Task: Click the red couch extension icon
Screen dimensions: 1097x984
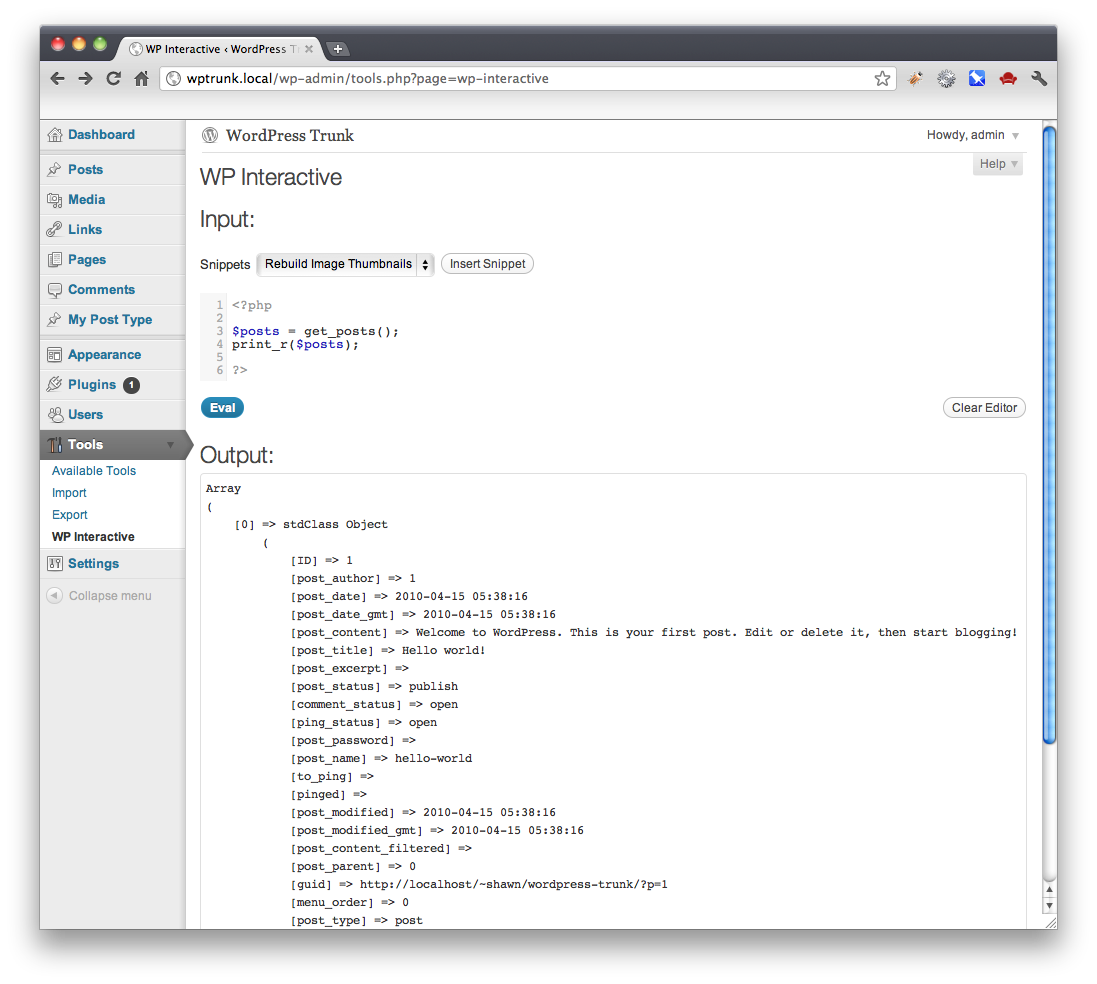Action: [x=1007, y=78]
